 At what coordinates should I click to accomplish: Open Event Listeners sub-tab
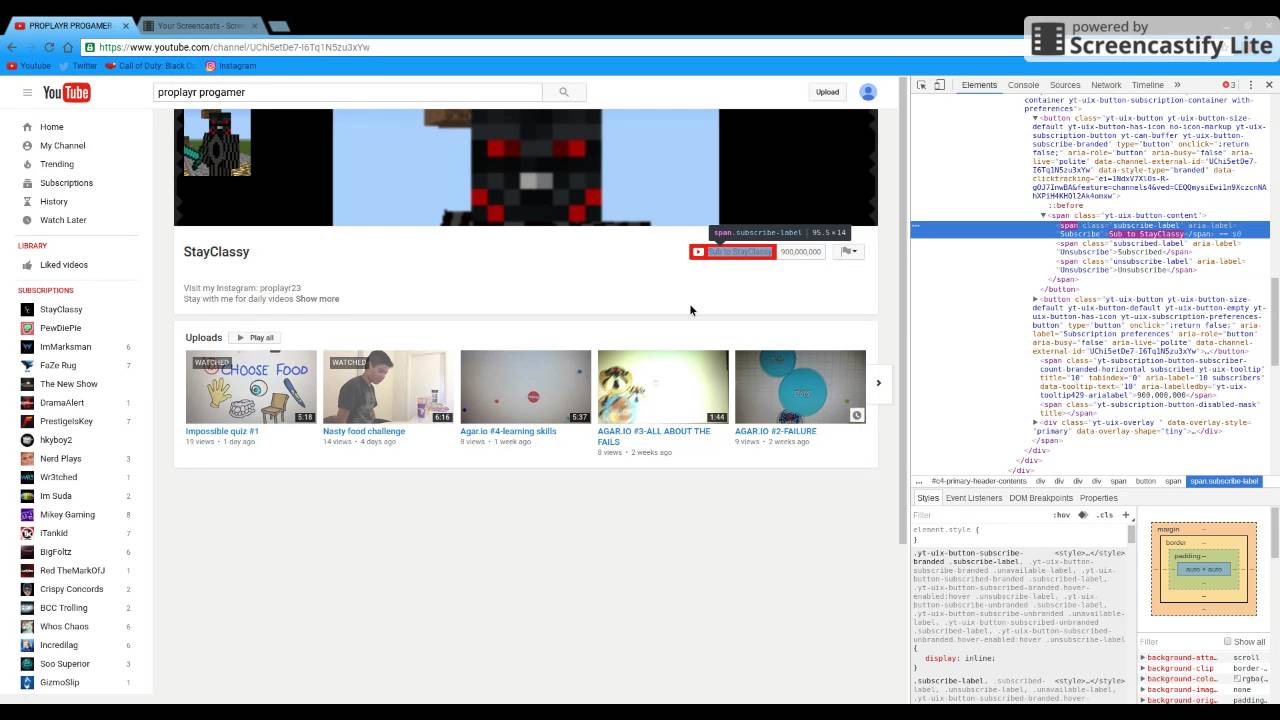(x=974, y=498)
